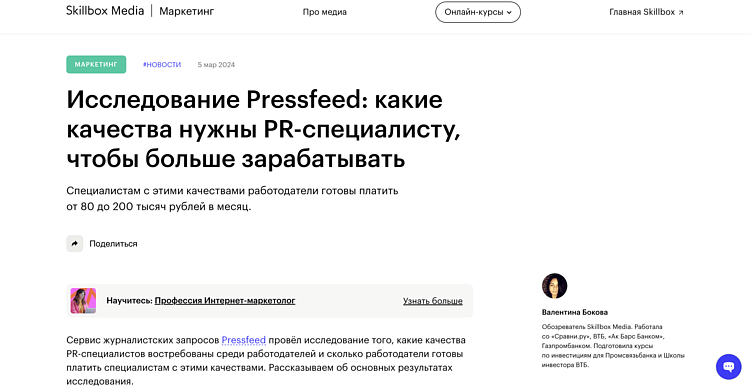Click the article headline Исследование Pressfeed

(x=263, y=129)
